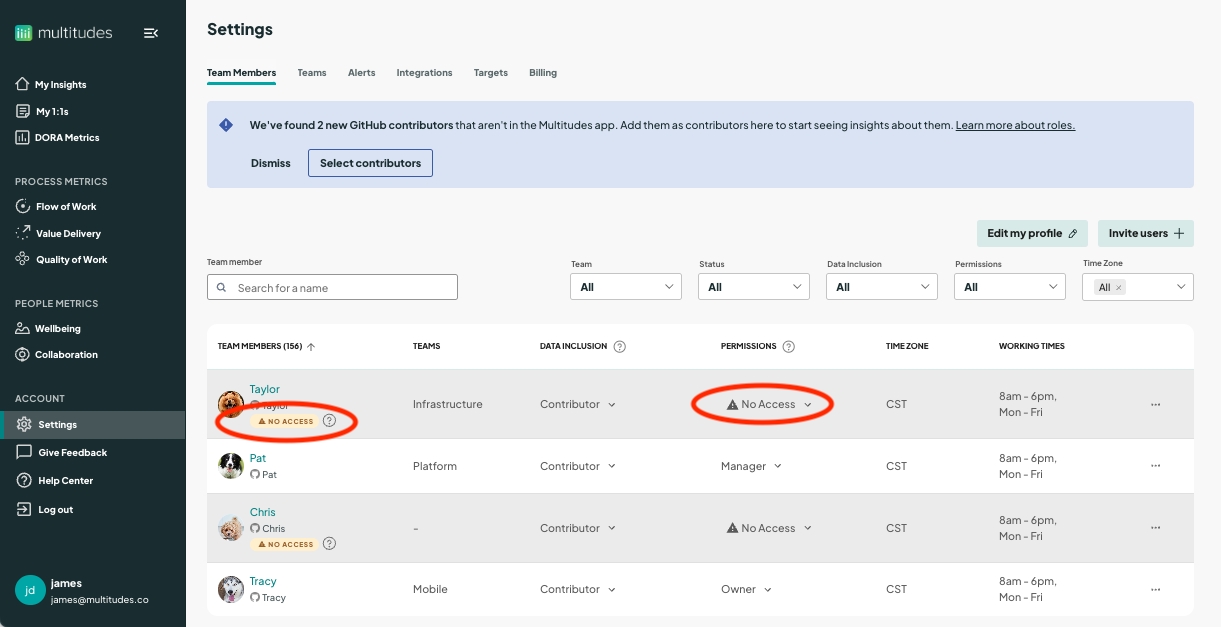
Task: Expand the Team filter dropdown
Action: pyautogui.click(x=625, y=287)
